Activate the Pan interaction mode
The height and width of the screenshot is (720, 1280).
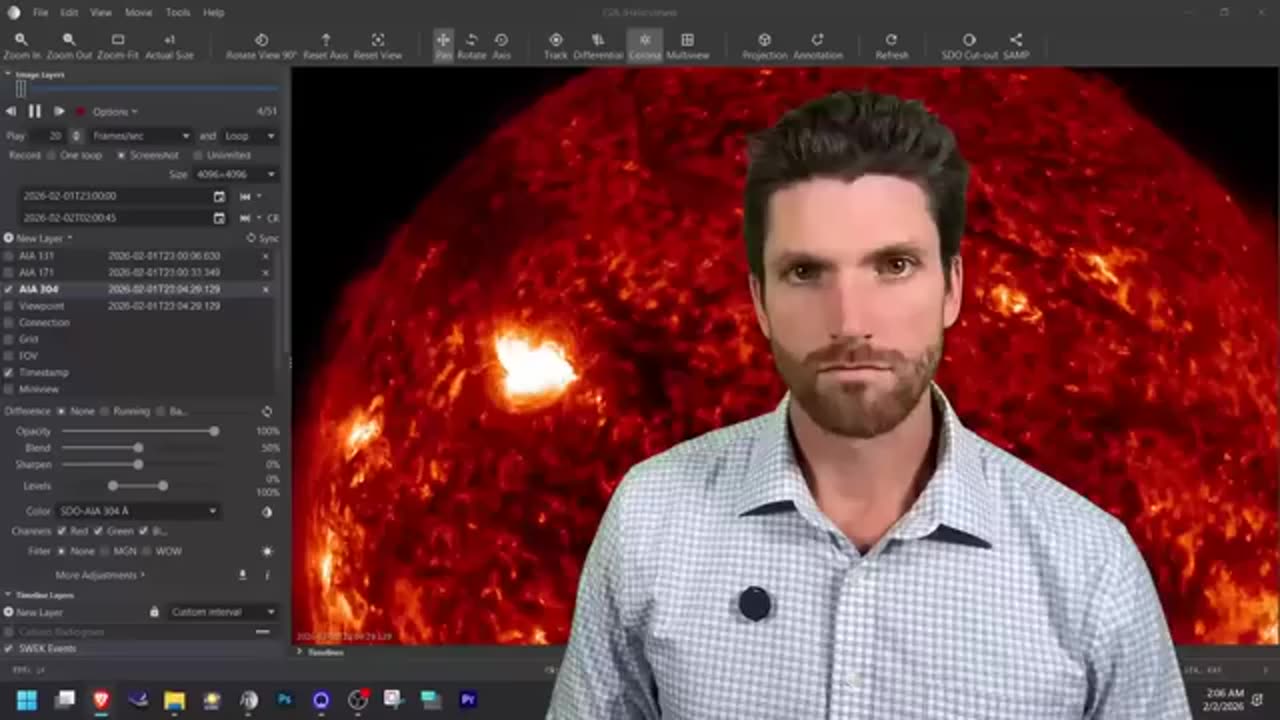coord(443,46)
